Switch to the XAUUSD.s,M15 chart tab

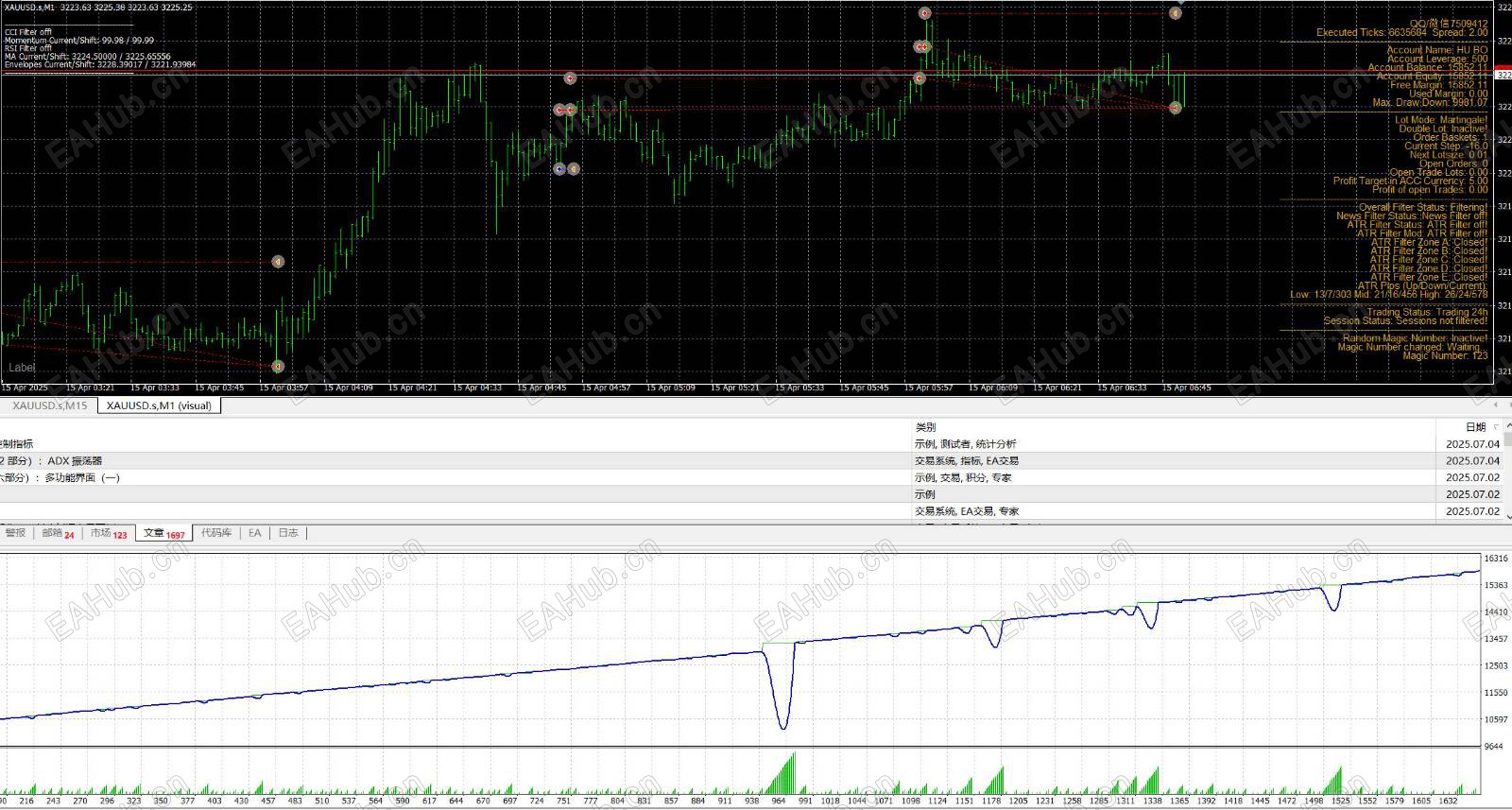(x=49, y=405)
